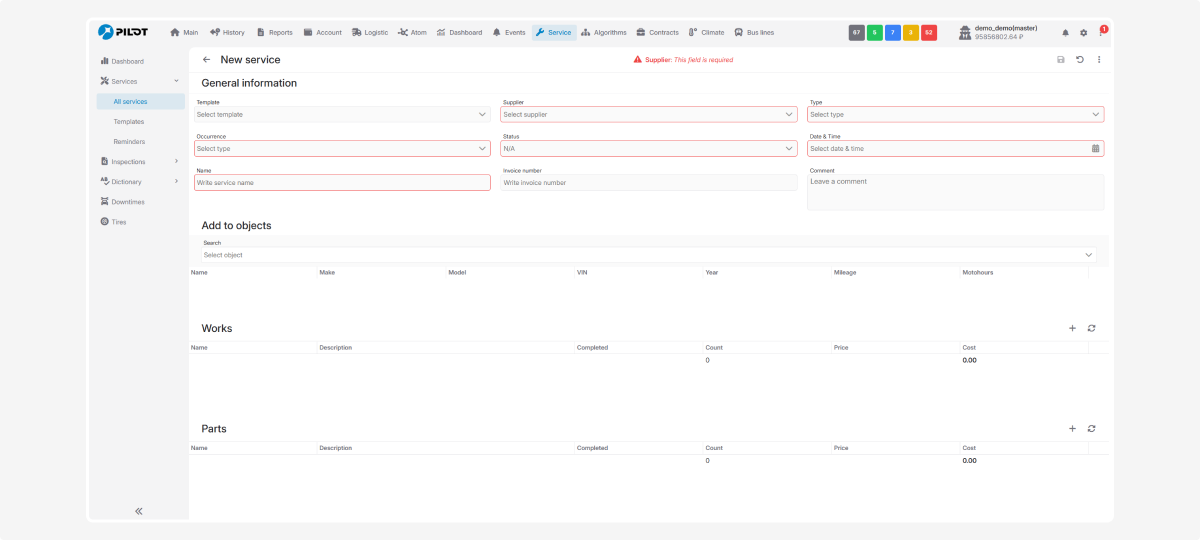
Task: Open the three-dot menu in the service header
Action: pyautogui.click(x=1099, y=60)
